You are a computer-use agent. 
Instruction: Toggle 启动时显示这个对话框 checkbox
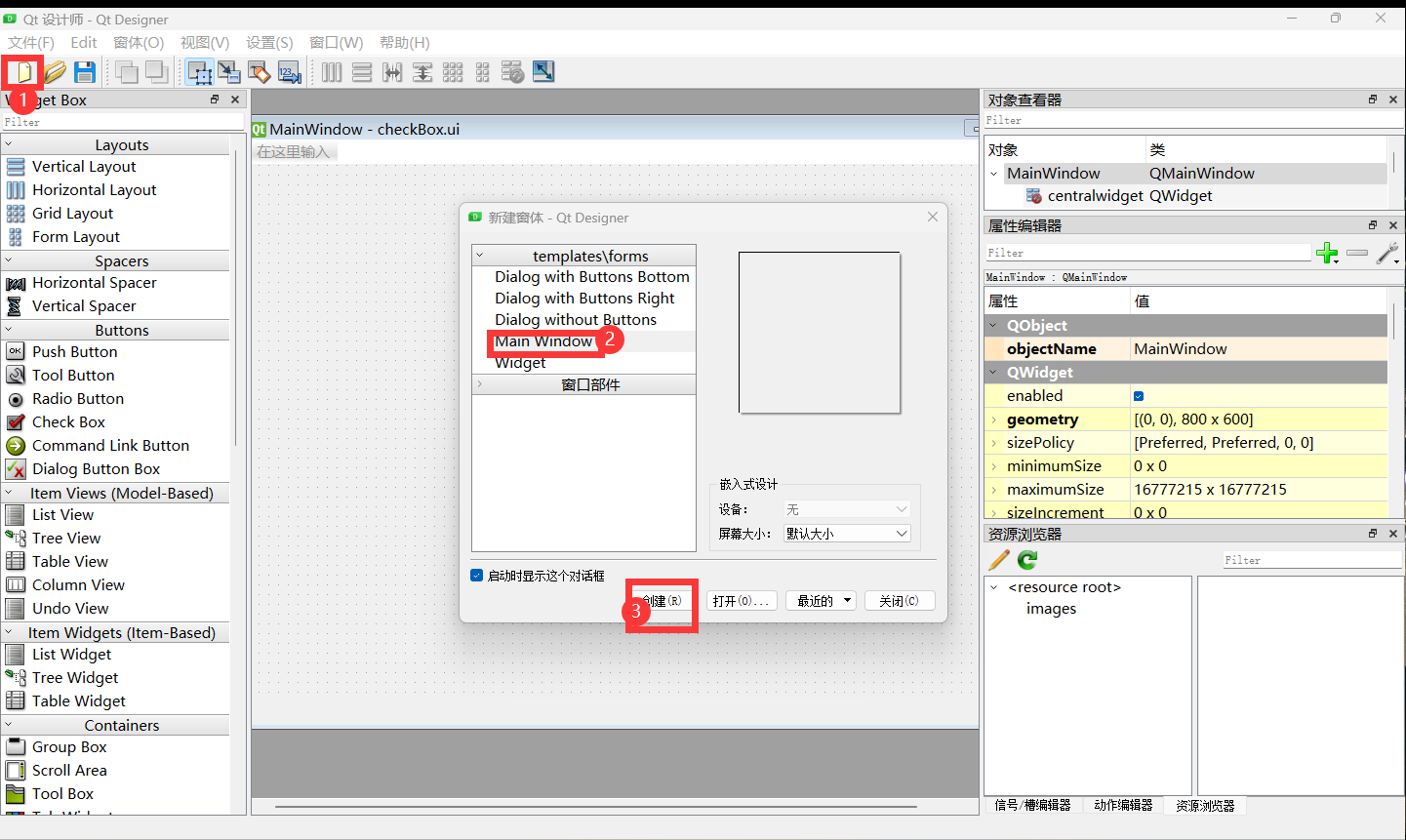coord(477,576)
